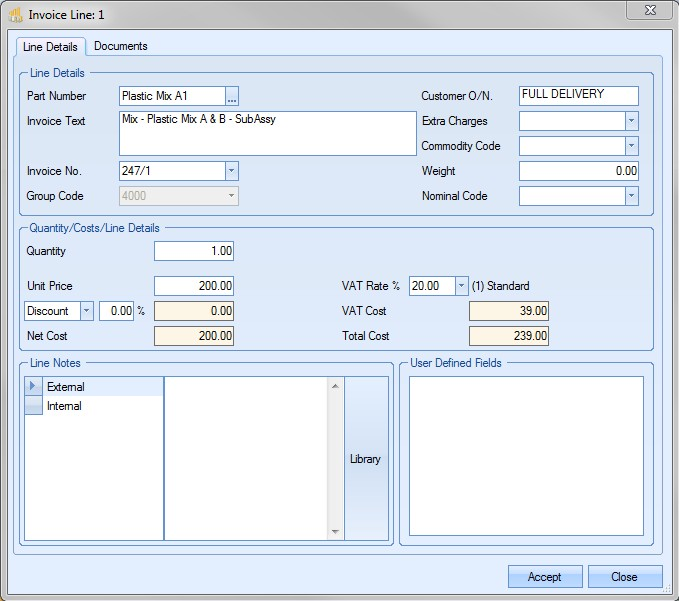Click the invoice window title bar icon

pyautogui.click(x=15, y=14)
